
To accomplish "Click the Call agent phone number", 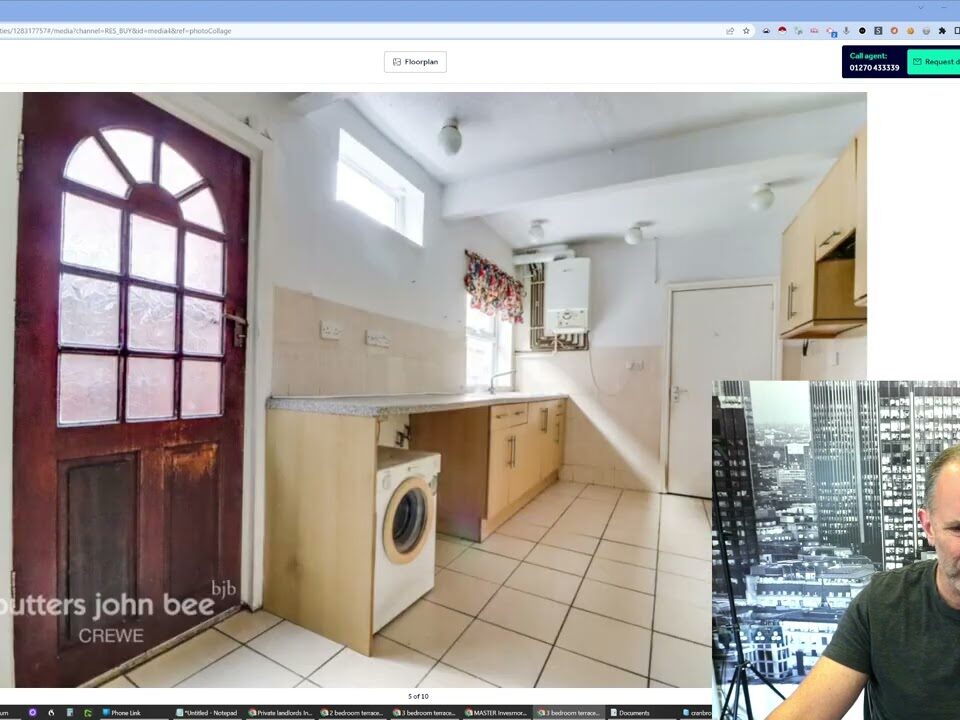I will [874, 68].
